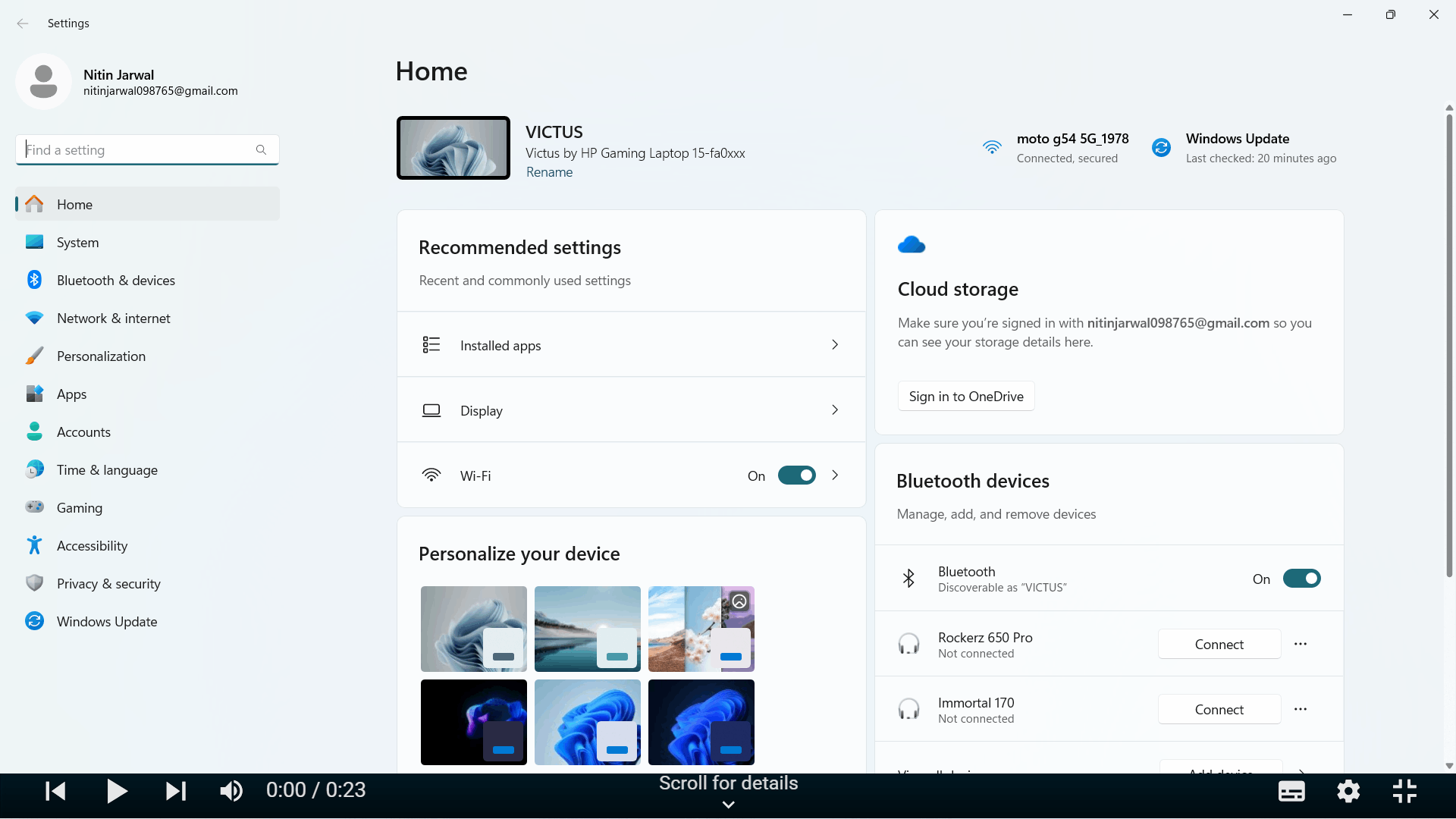
Task: Open Network & internet in sidebar
Action: point(147,318)
